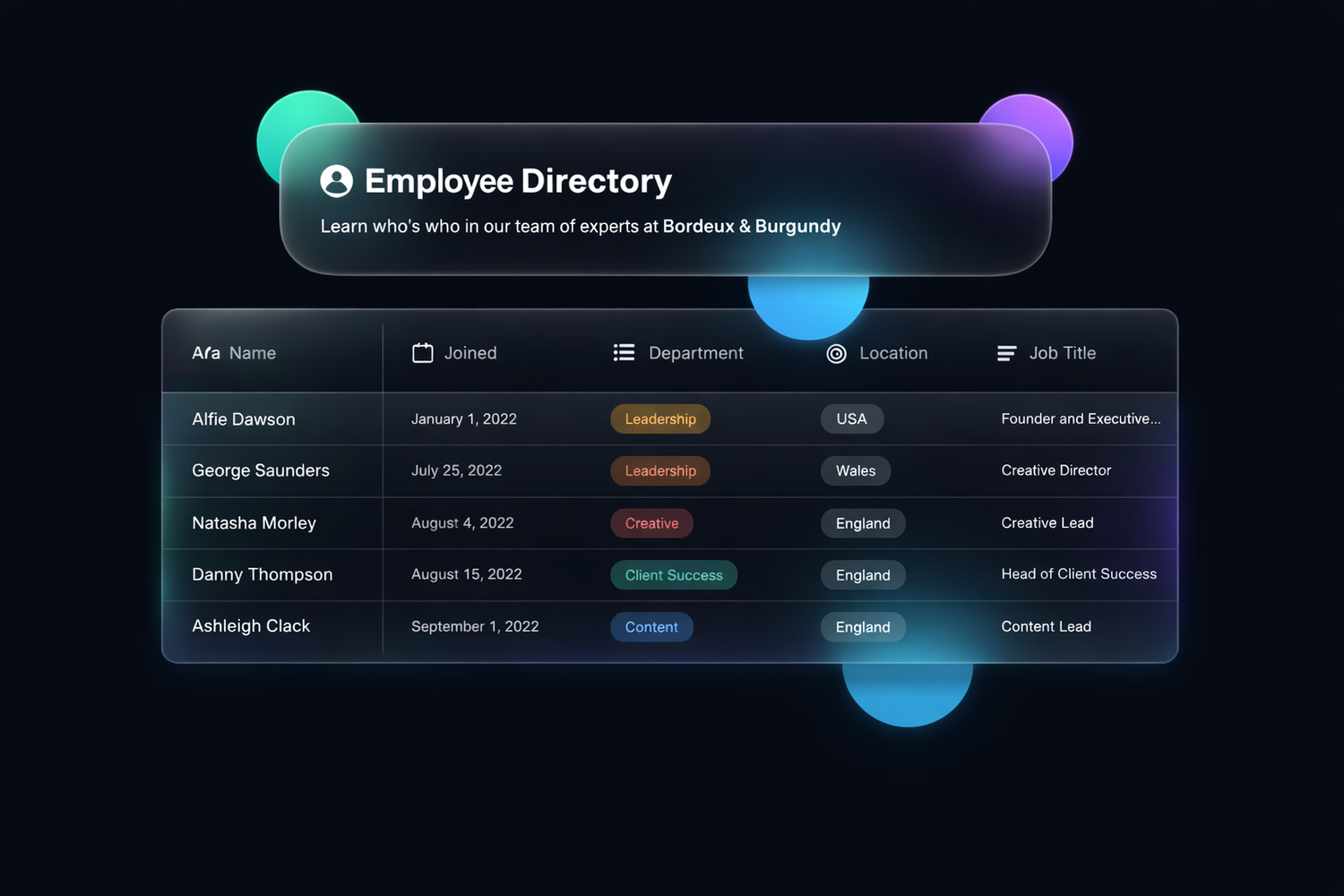The height and width of the screenshot is (896, 1344).
Task: Click Alfie Dawson's Leadership department tag
Action: pos(660,418)
